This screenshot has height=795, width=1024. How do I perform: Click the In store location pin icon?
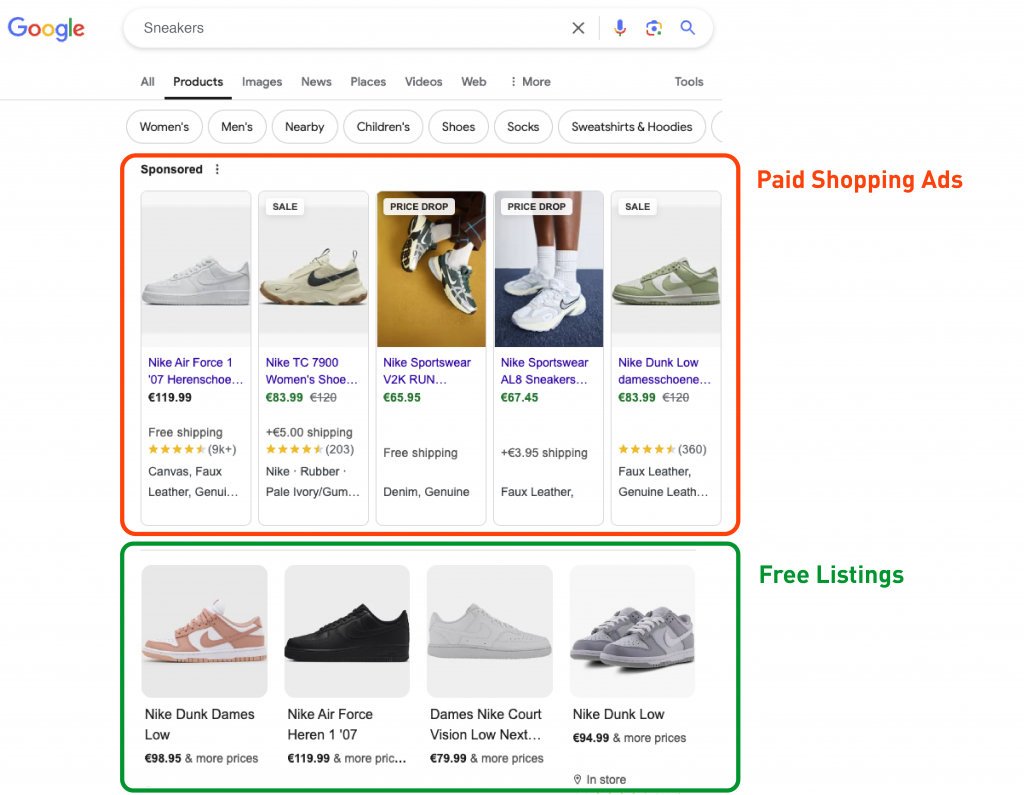577,779
